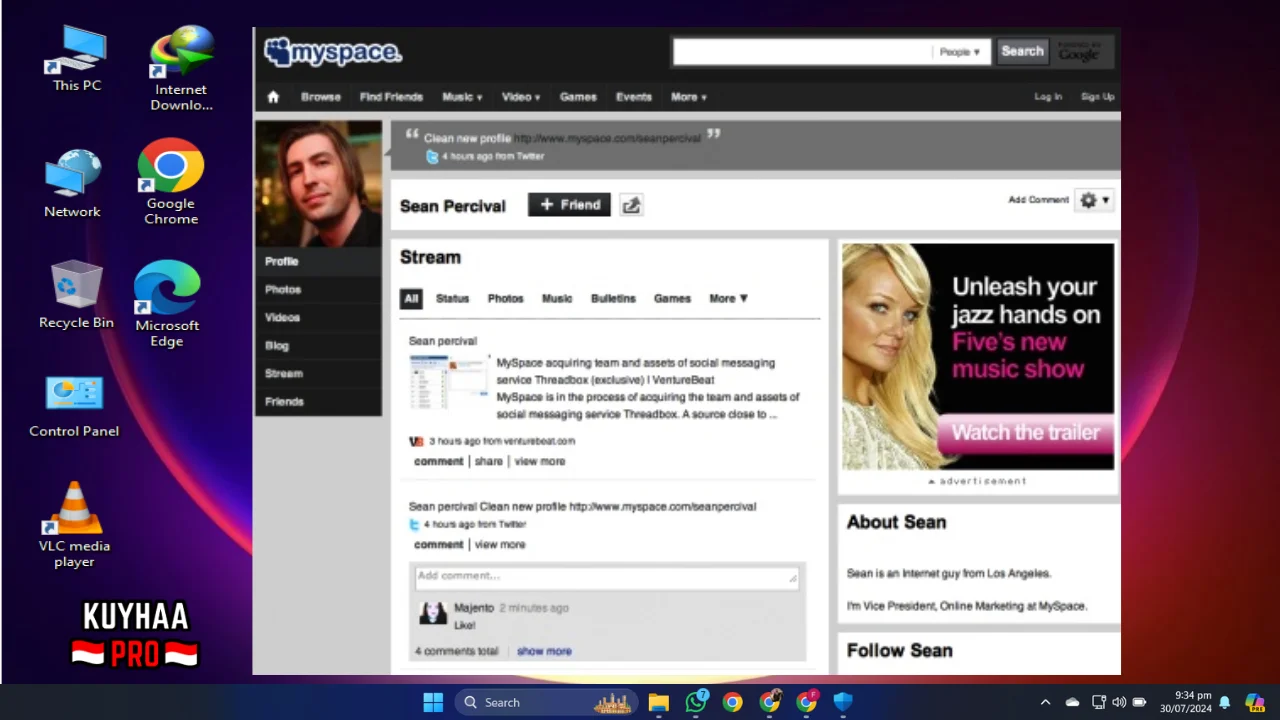Open WhatsApp from the taskbar
The width and height of the screenshot is (1280, 720).
pos(696,702)
